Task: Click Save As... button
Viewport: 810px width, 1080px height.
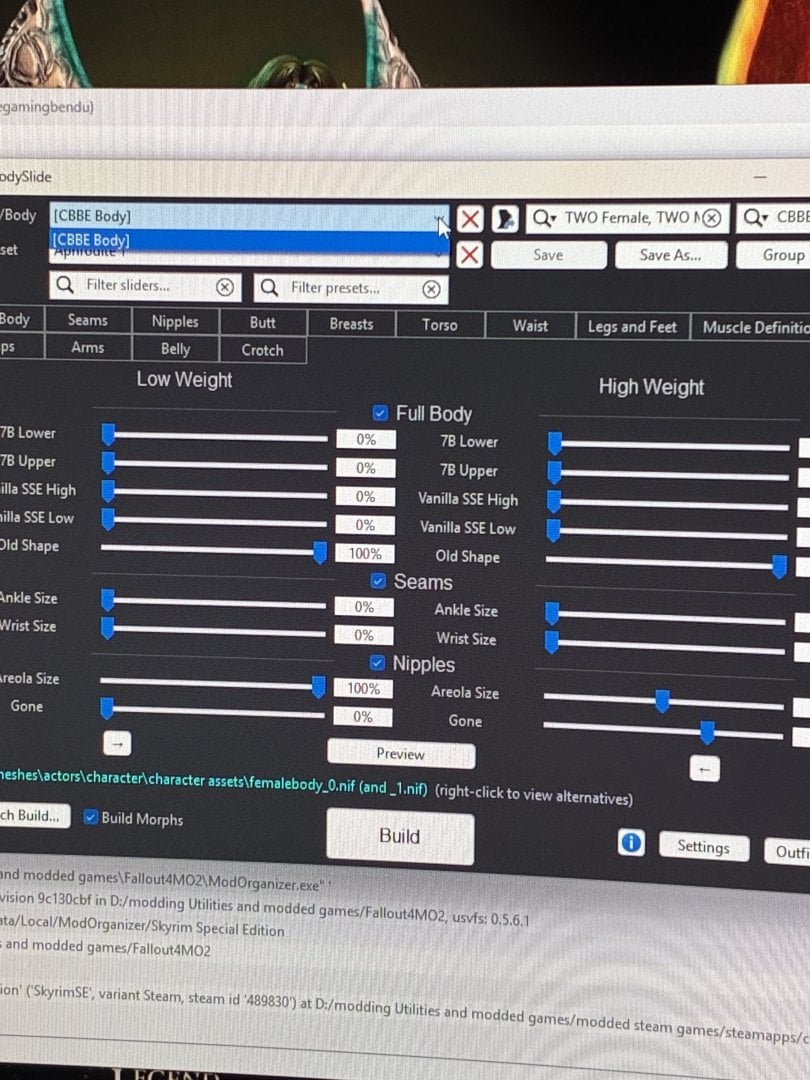Action: 670,255
